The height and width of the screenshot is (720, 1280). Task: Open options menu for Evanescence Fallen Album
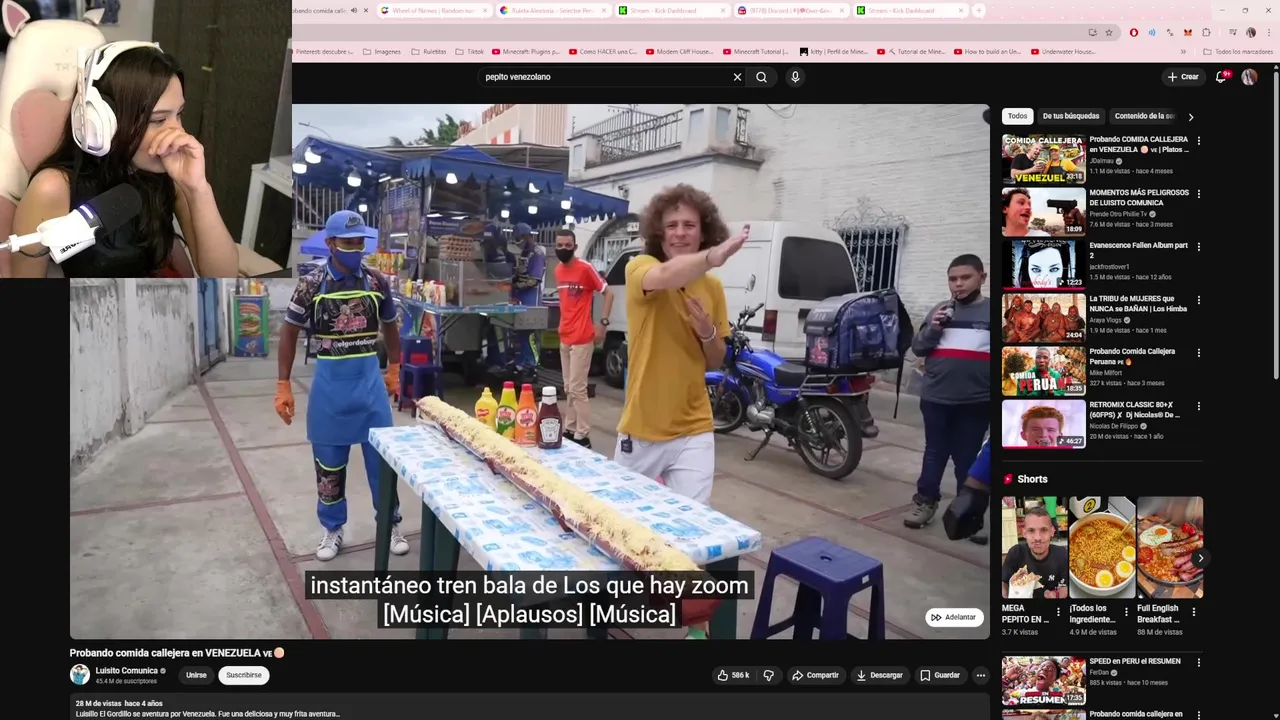click(1199, 247)
